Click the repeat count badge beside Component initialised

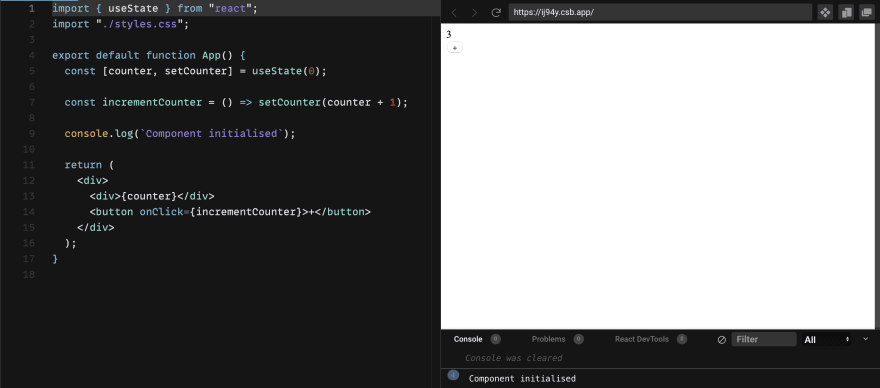tap(453, 375)
